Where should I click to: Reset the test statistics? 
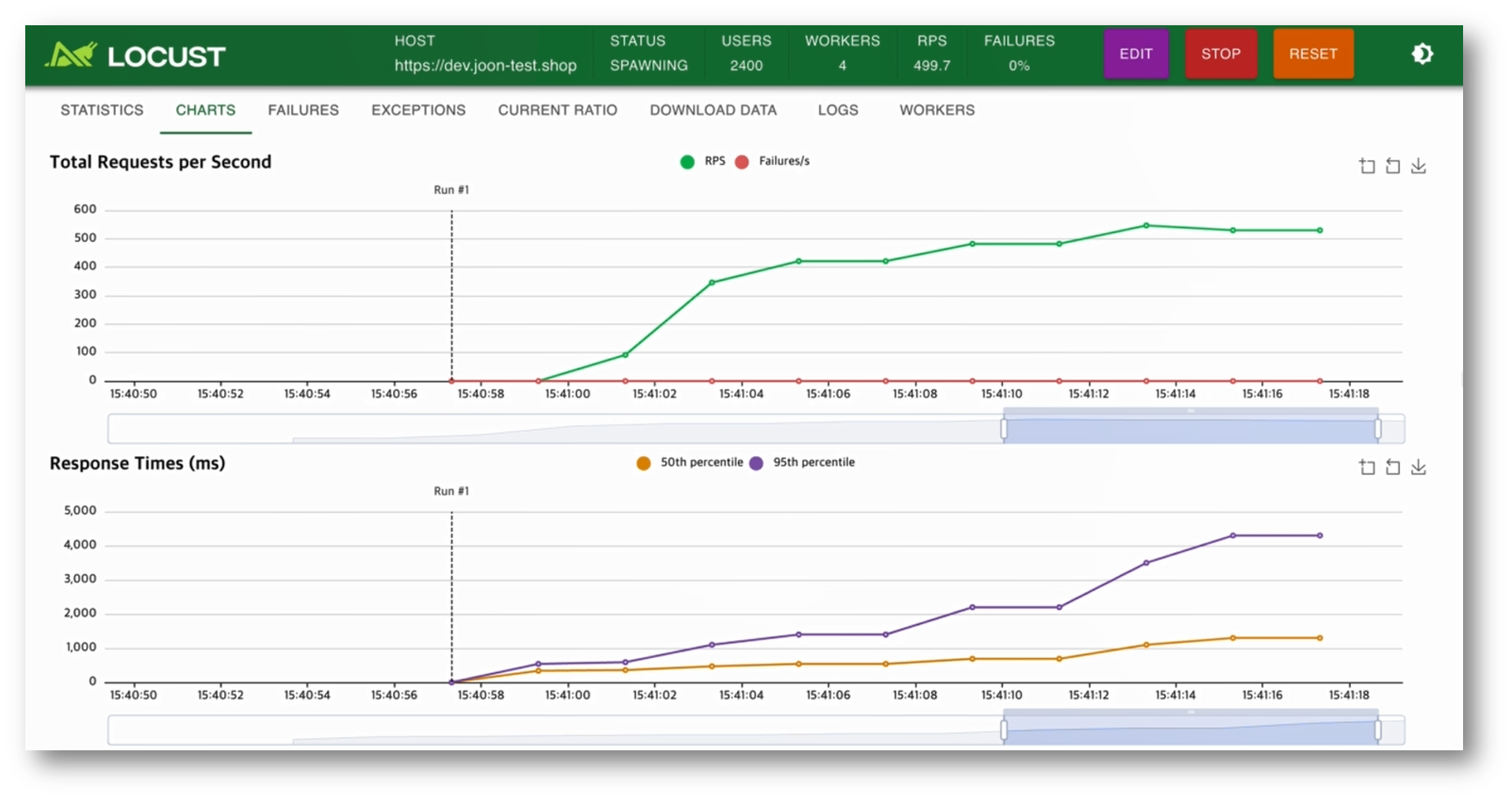1313,54
